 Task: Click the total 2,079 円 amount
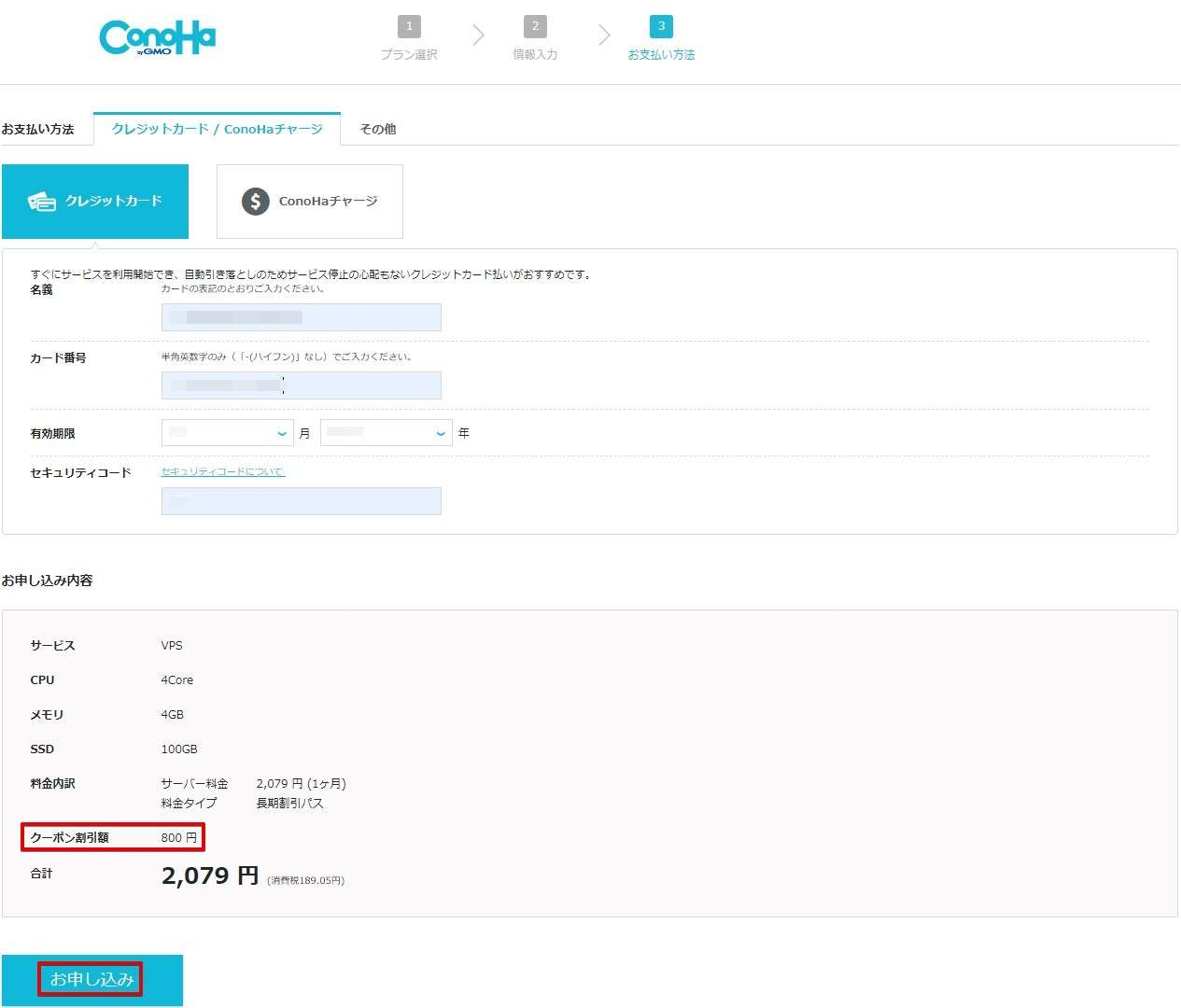point(210,876)
